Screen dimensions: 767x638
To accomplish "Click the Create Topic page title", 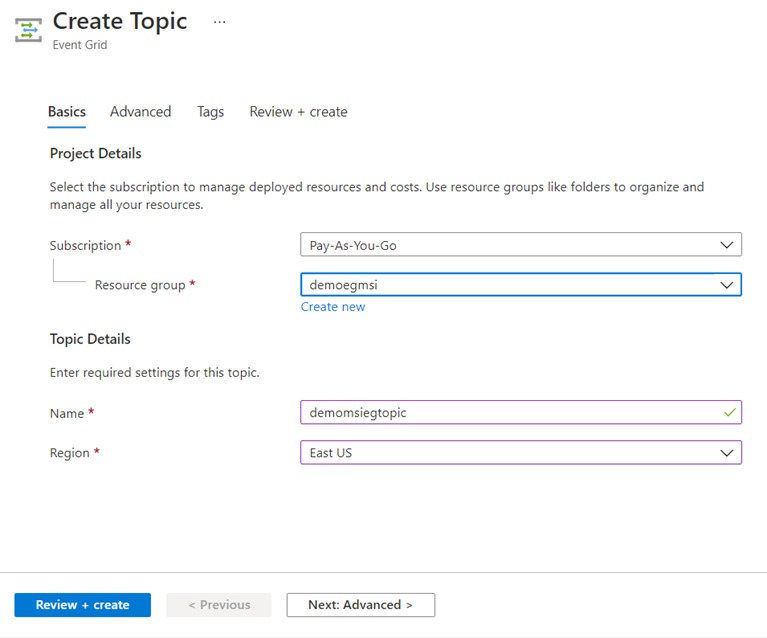I will tap(120, 21).
